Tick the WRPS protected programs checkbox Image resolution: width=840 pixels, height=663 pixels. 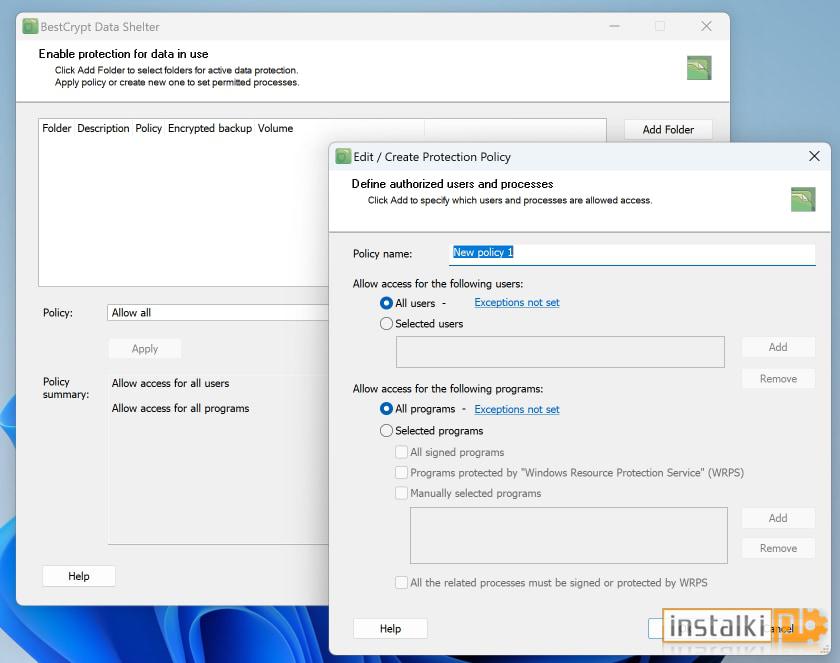[x=401, y=472]
